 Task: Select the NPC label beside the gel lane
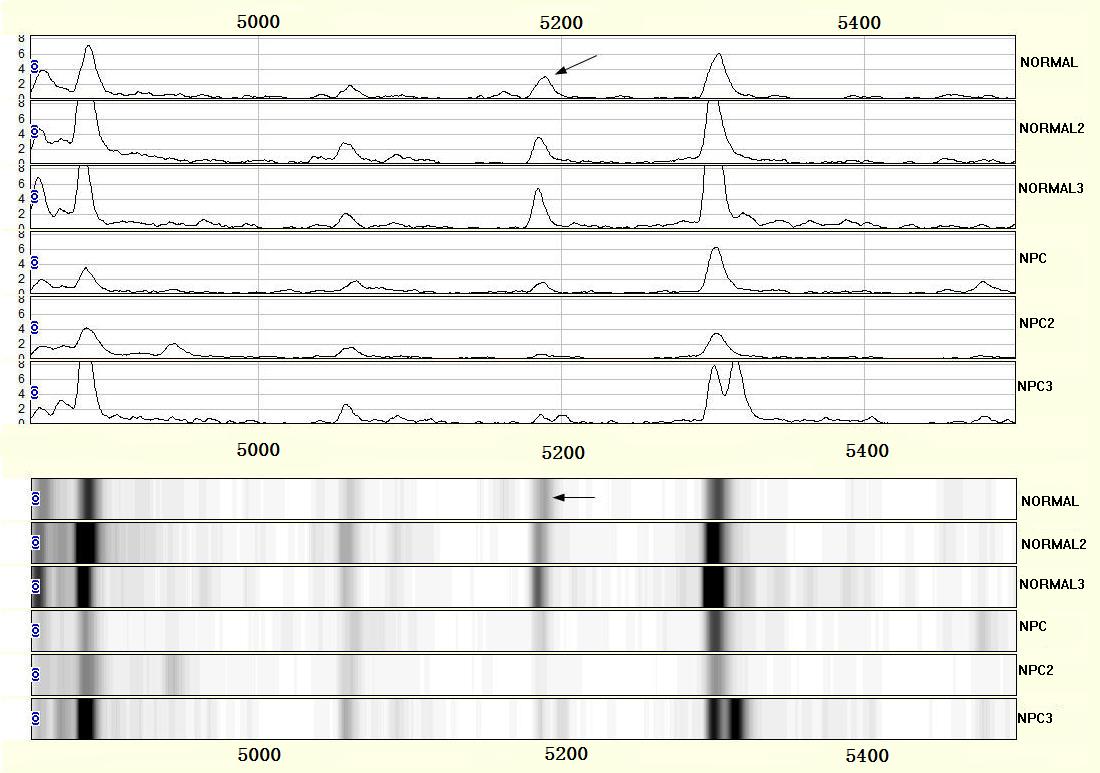point(1033,626)
